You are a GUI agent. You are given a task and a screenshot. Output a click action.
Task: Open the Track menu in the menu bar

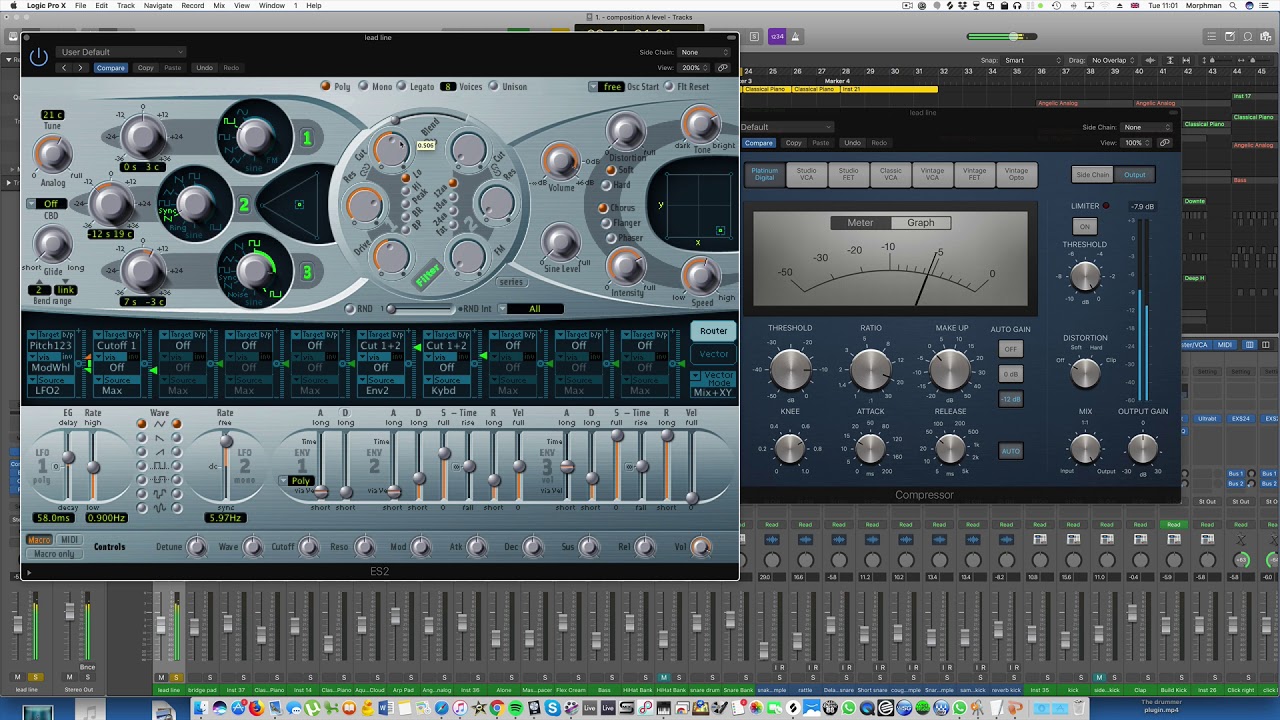point(125,5)
